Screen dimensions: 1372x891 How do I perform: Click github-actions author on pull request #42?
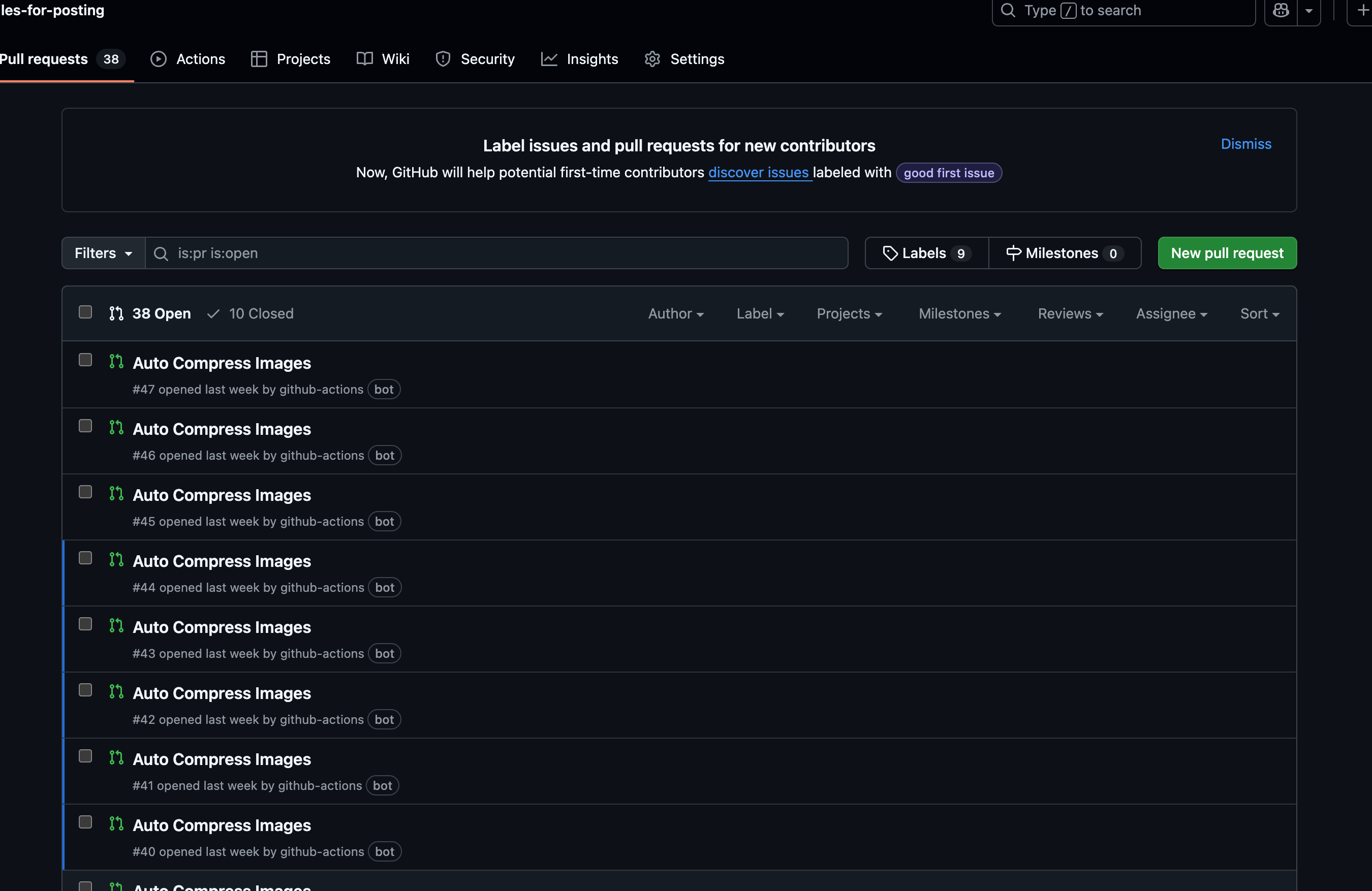322,720
